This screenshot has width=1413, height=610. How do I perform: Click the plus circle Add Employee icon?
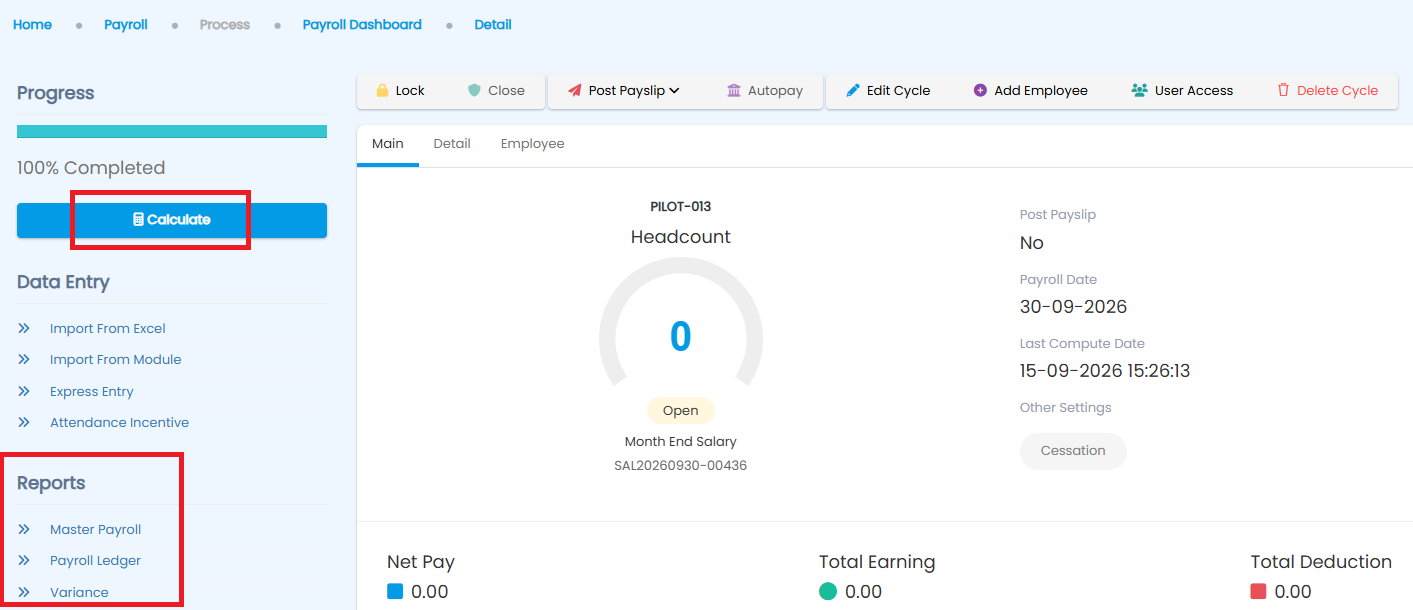[x=980, y=90]
